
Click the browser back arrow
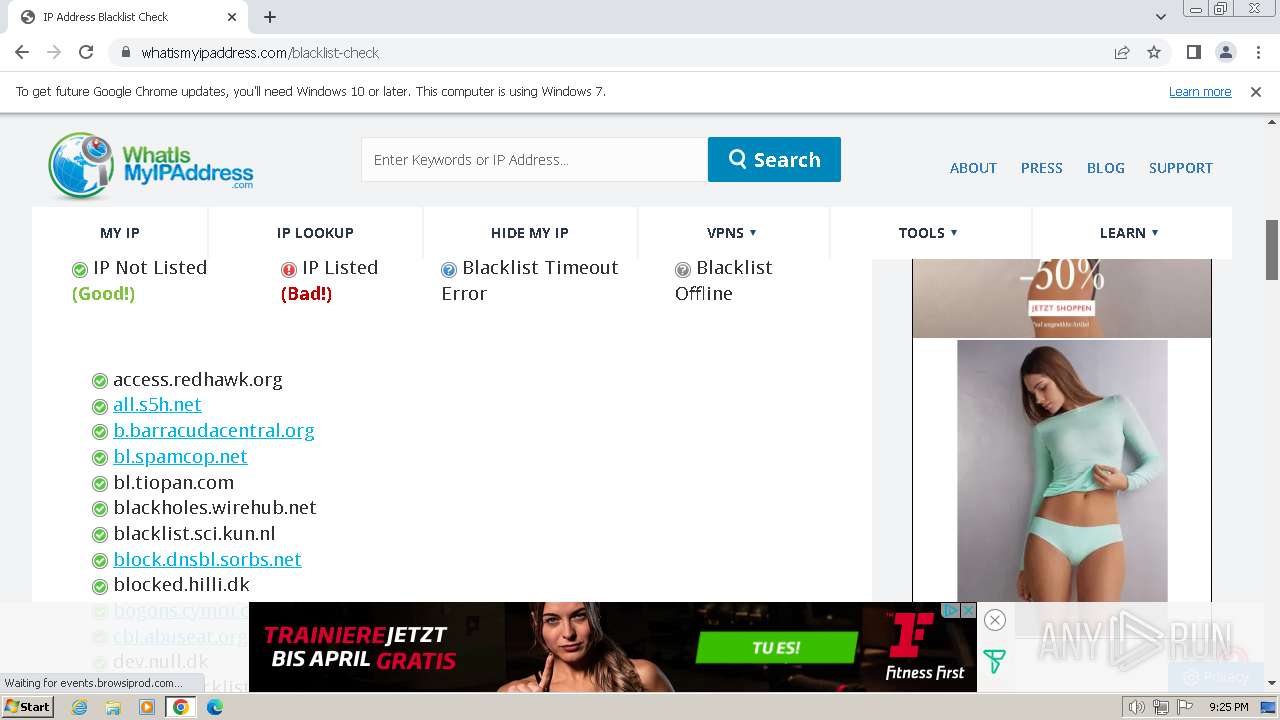(22, 52)
